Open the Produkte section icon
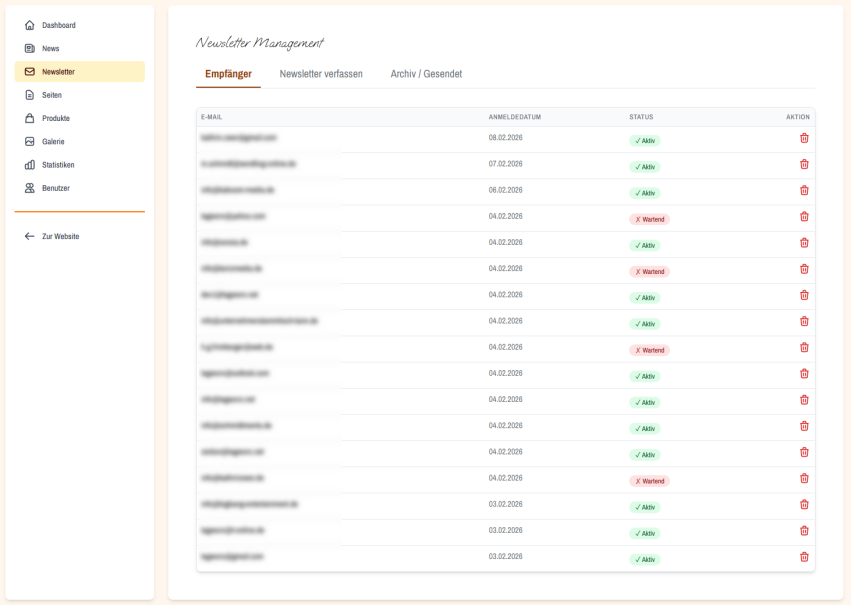 point(28,118)
